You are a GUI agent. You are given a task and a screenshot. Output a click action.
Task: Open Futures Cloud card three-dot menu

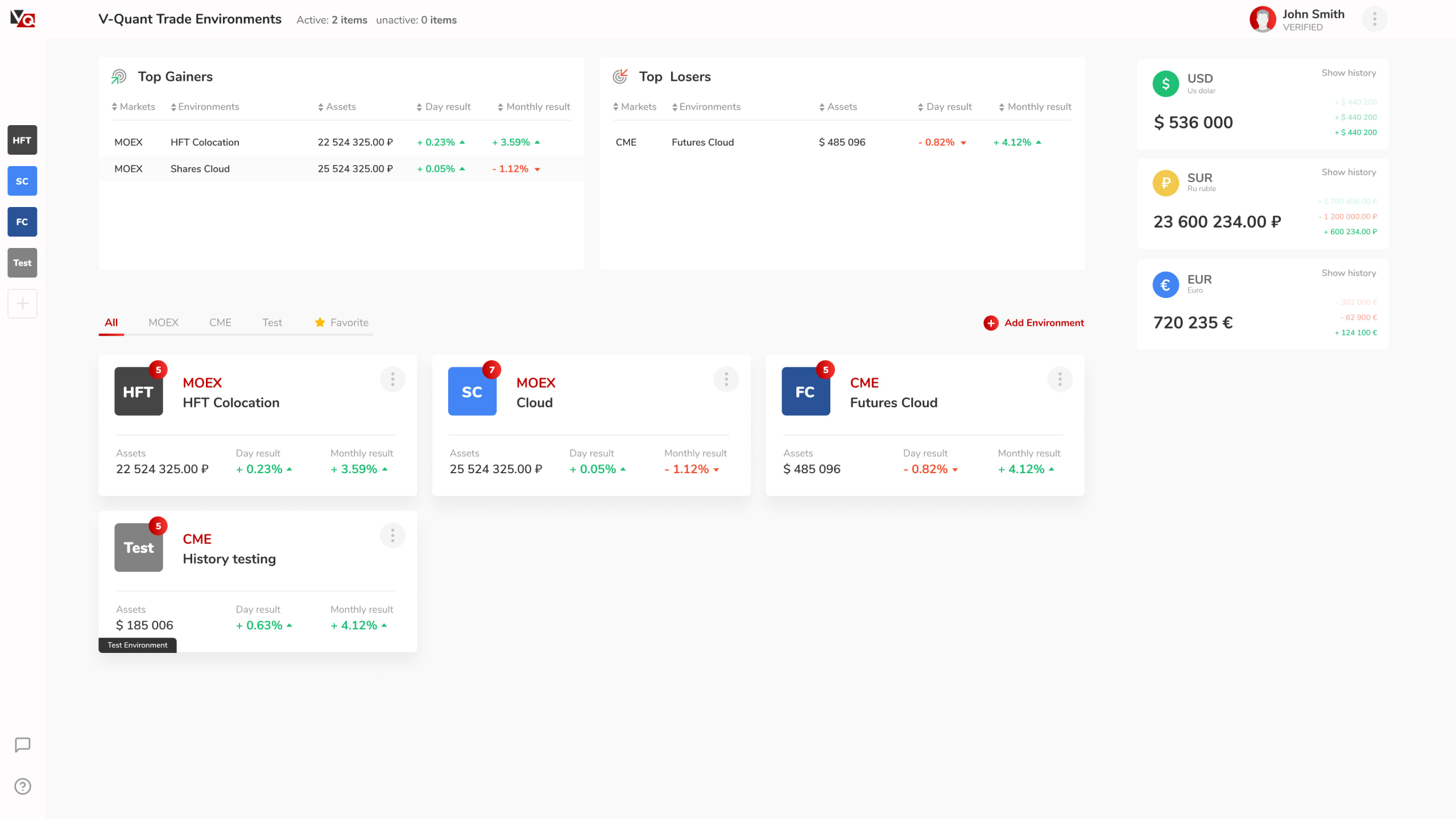pyautogui.click(x=1060, y=379)
